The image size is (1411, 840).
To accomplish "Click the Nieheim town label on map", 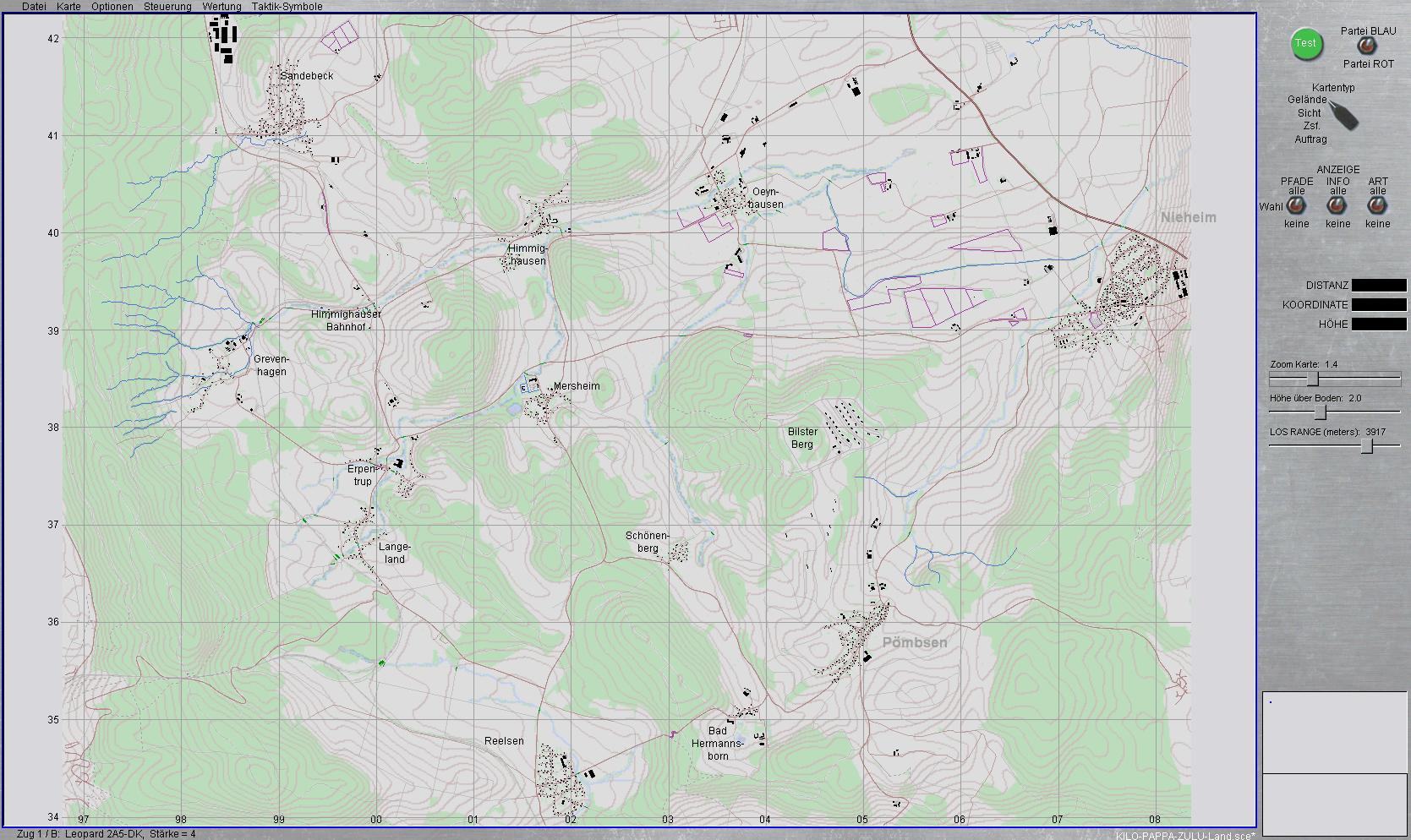I will point(1188,218).
